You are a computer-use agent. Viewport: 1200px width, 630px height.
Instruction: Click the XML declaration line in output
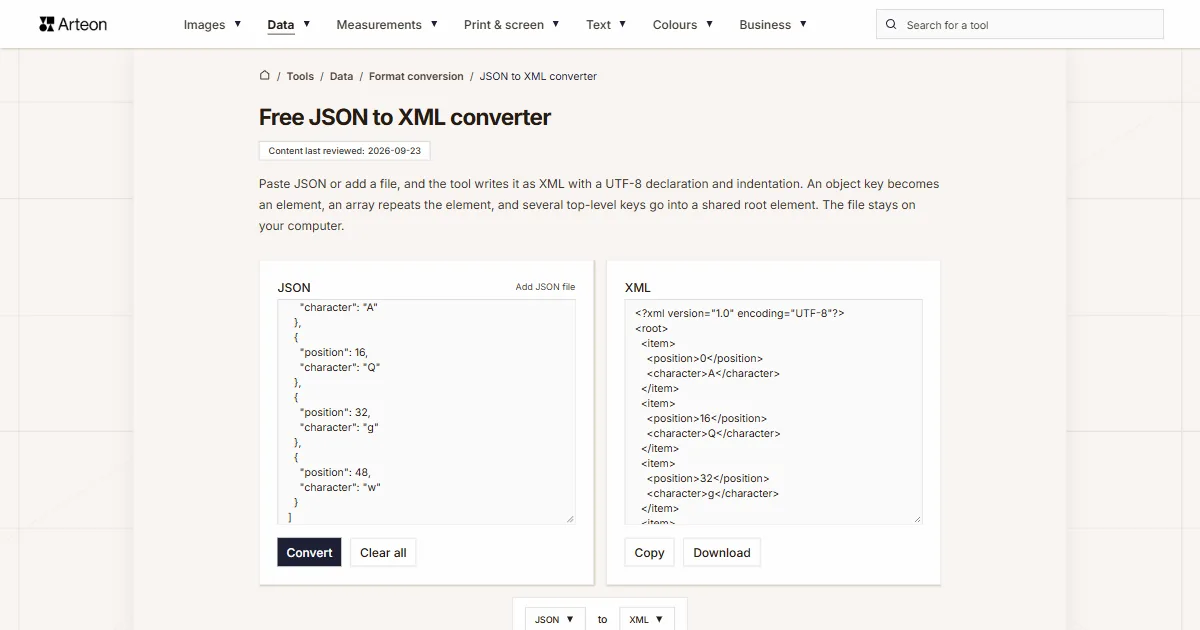click(740, 313)
